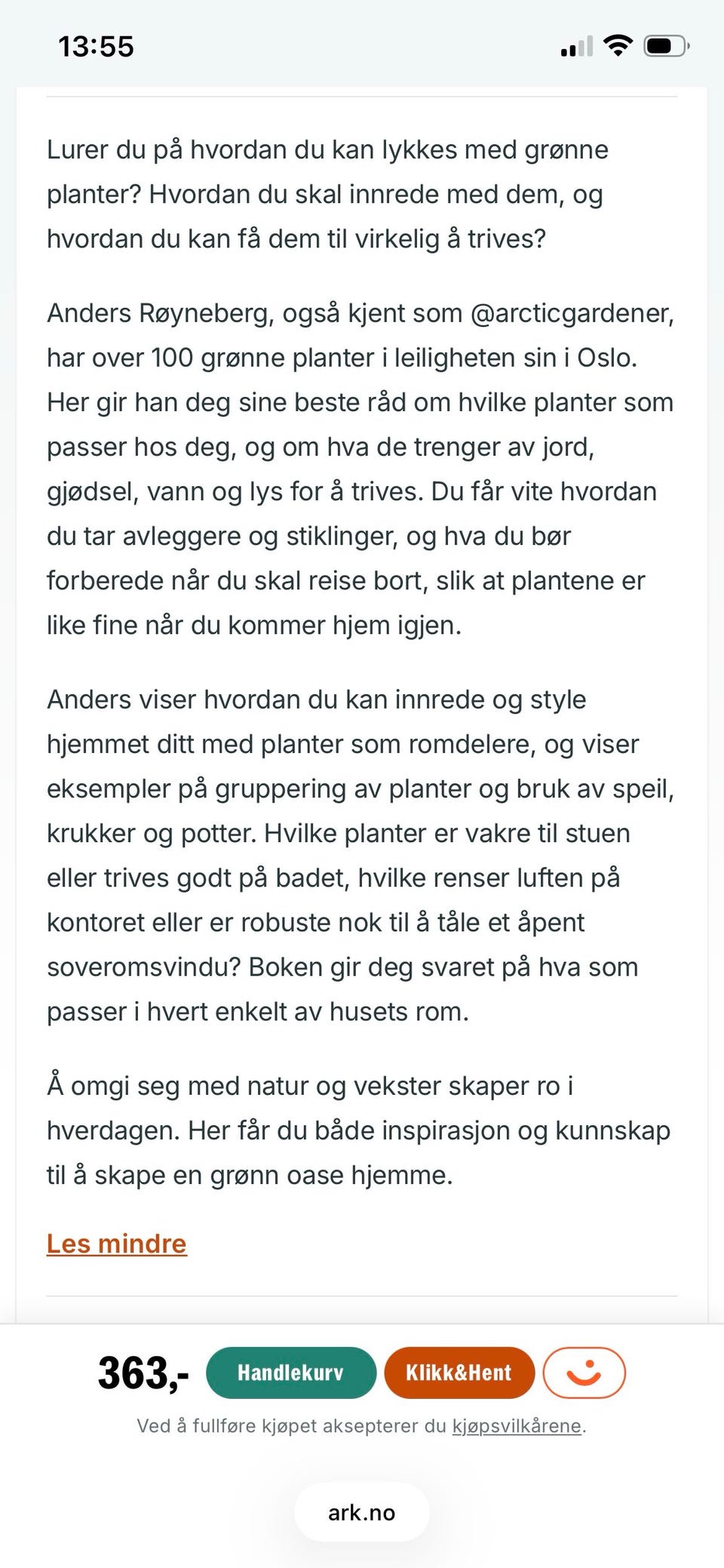Collapse description with Les mindre
This screenshot has width=724, height=1568.
coord(117,1243)
